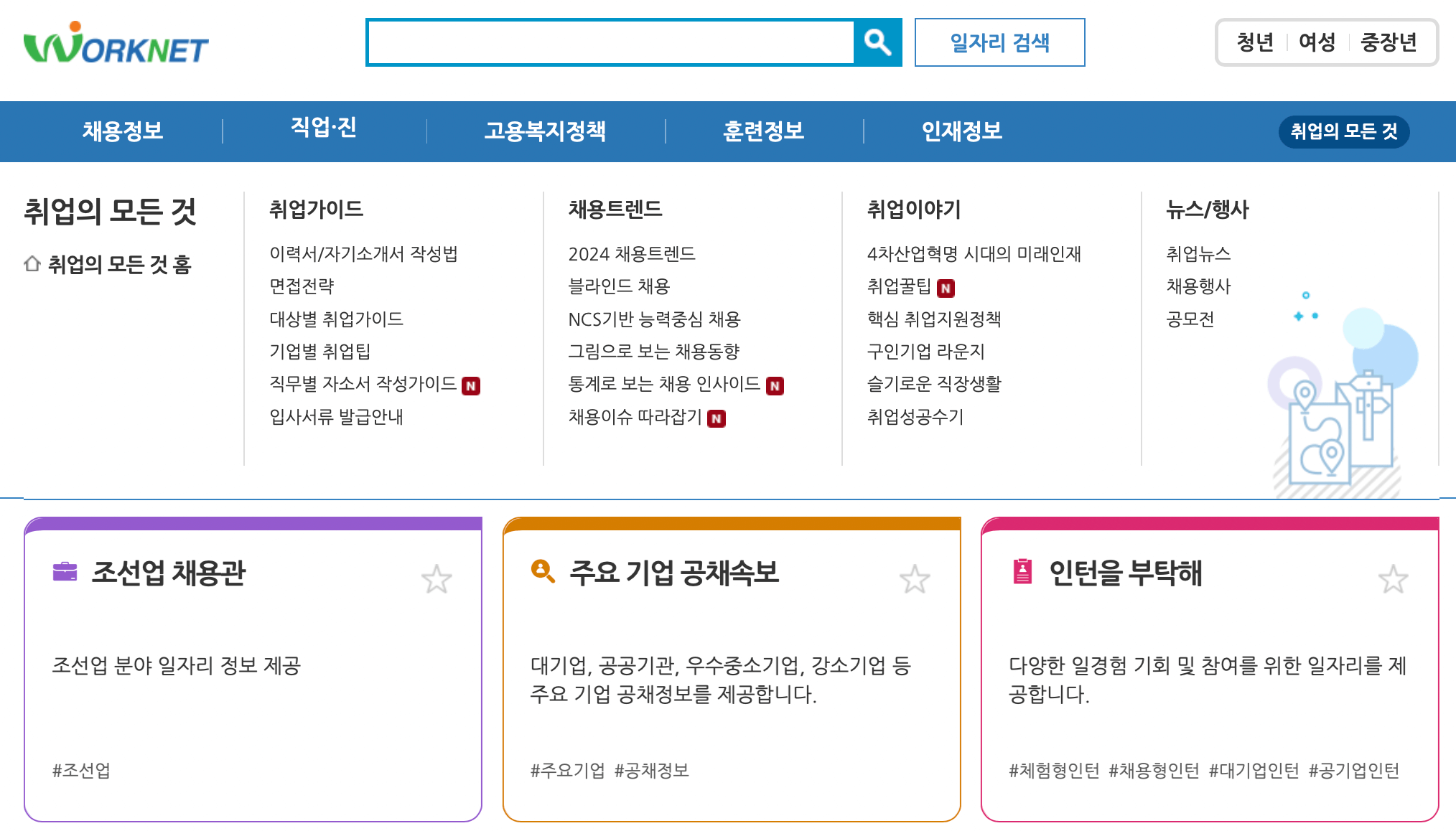Expand the 고용복지정책 navigation menu
The width and height of the screenshot is (1456, 831).
(547, 131)
